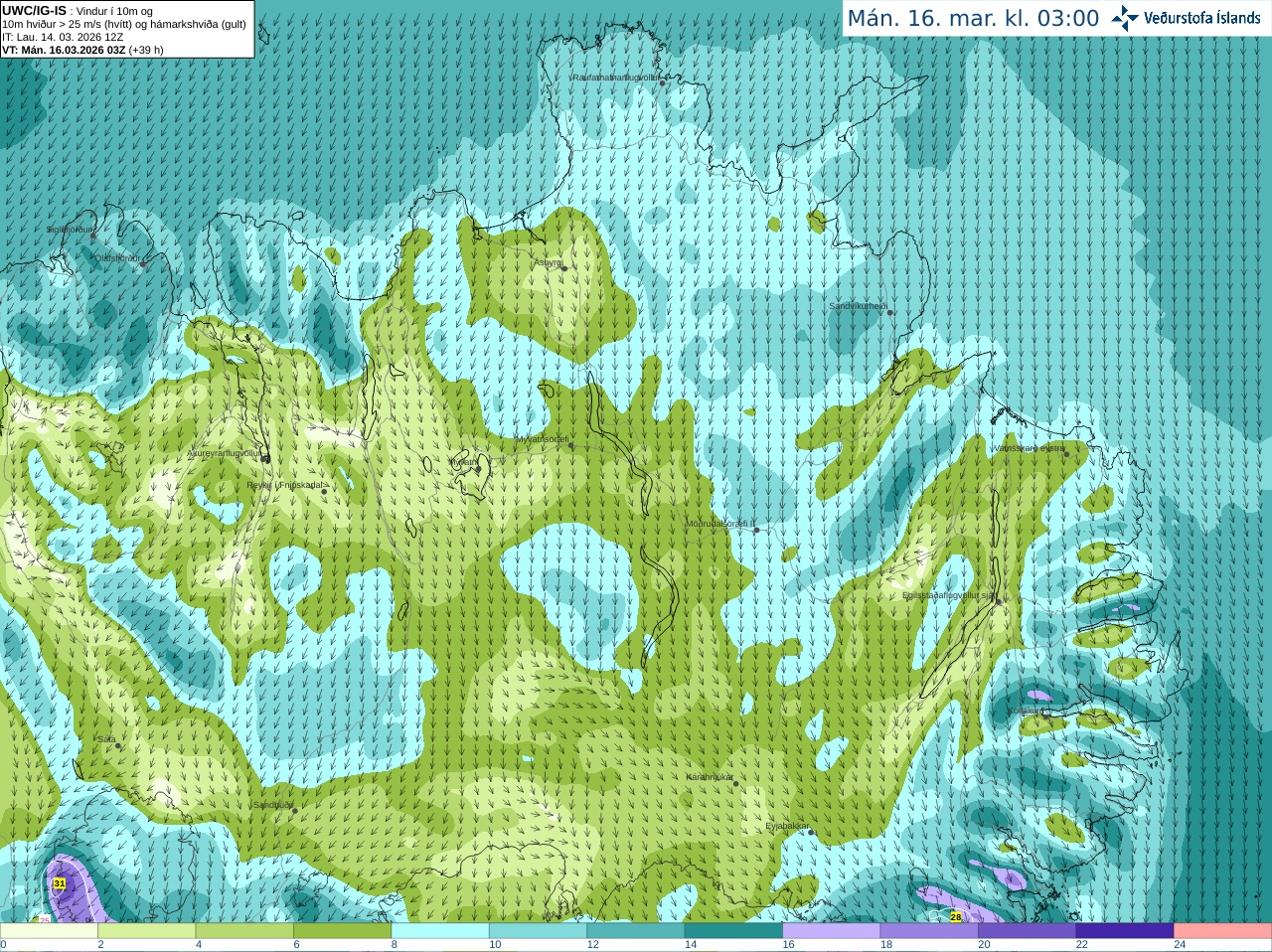Select the yellow 28 maximum gust marker
Viewport: 1272px width, 952px height.
[956, 916]
